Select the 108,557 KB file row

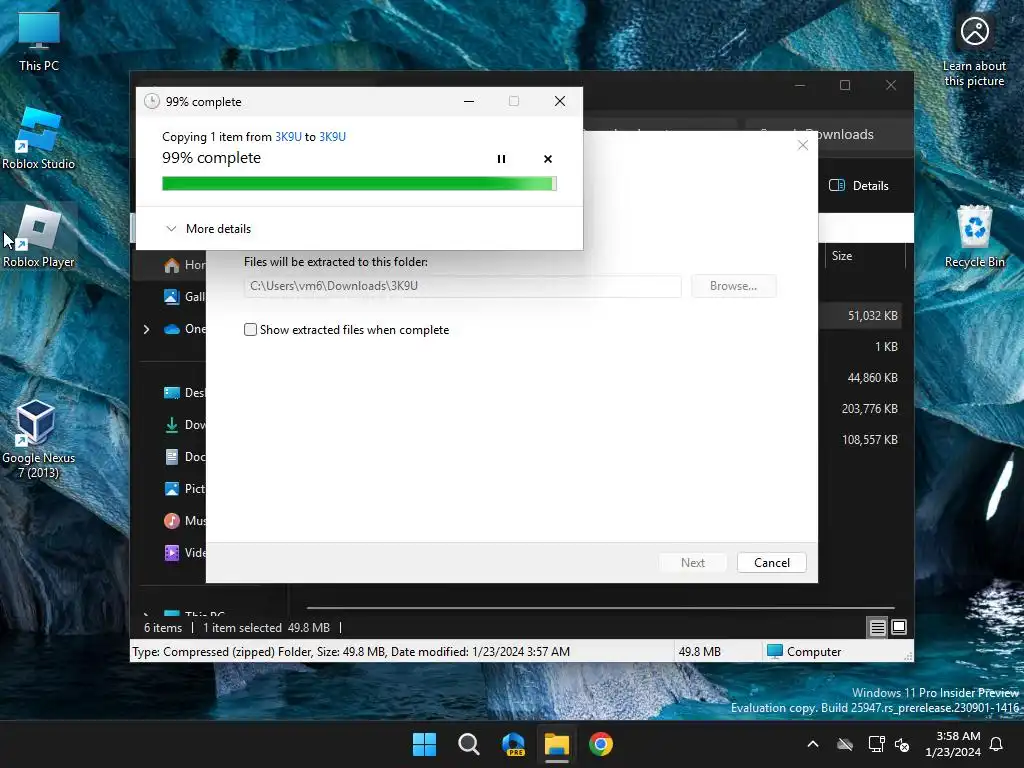pos(862,440)
